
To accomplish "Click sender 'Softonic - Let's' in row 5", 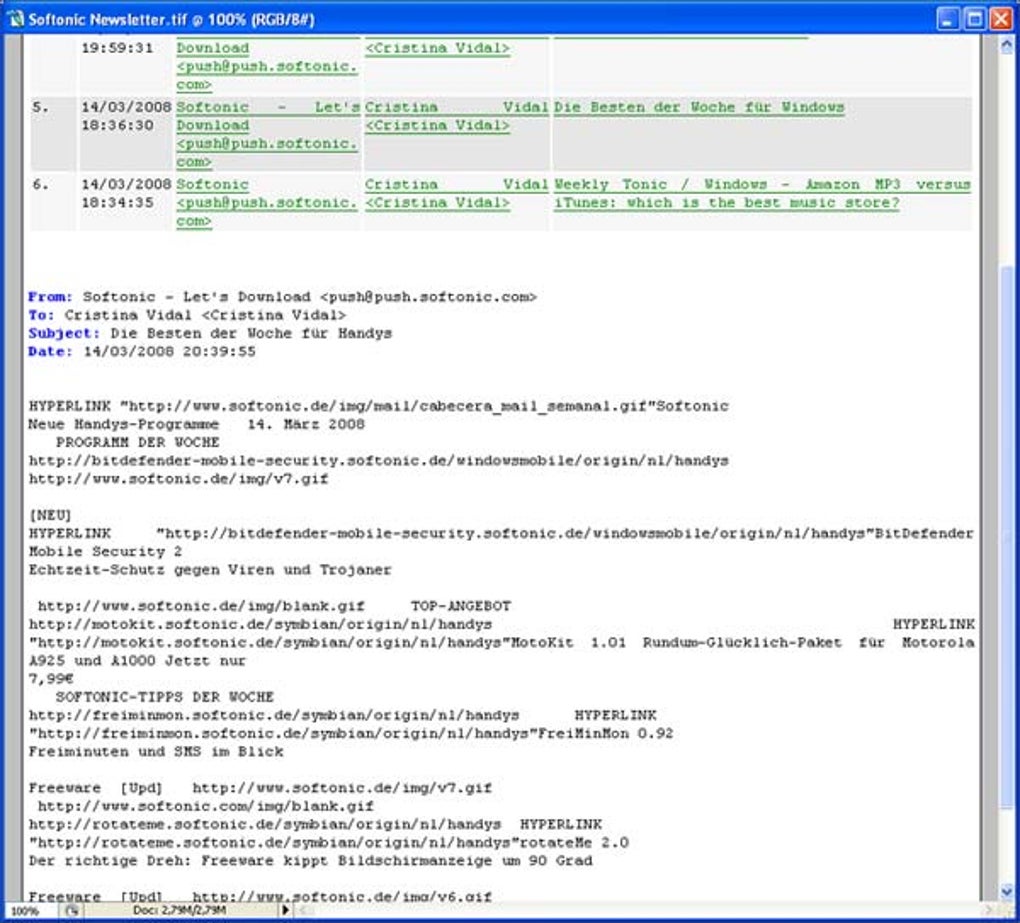I will pos(267,107).
